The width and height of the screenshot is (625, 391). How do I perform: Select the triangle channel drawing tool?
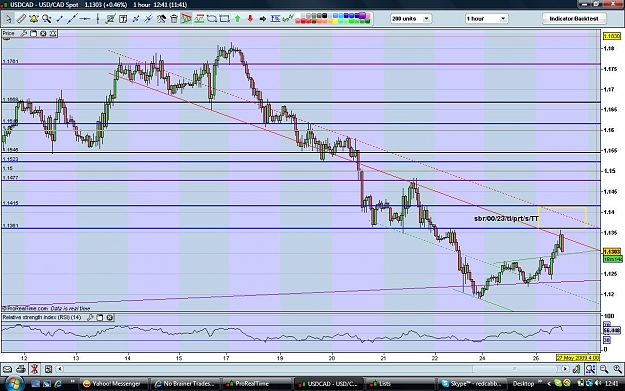tap(186, 19)
